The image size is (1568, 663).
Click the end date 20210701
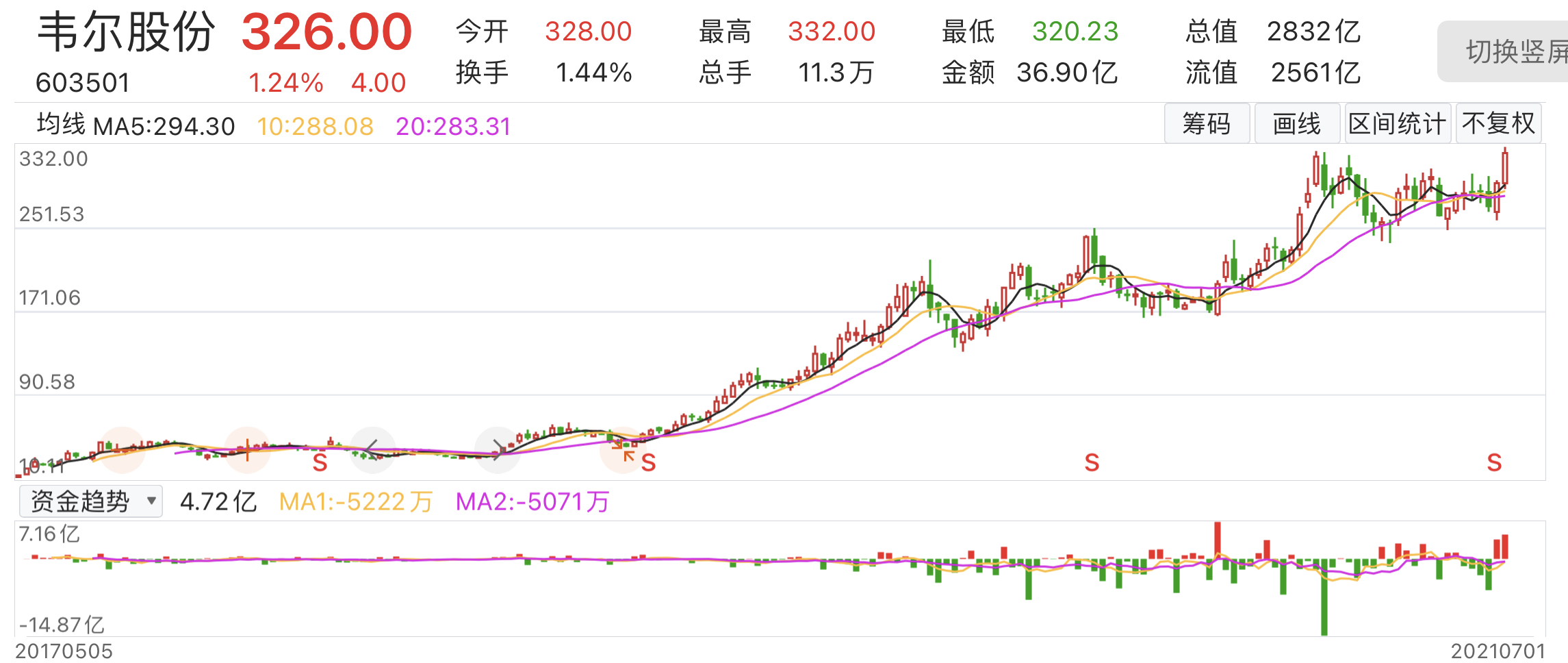[1498, 651]
